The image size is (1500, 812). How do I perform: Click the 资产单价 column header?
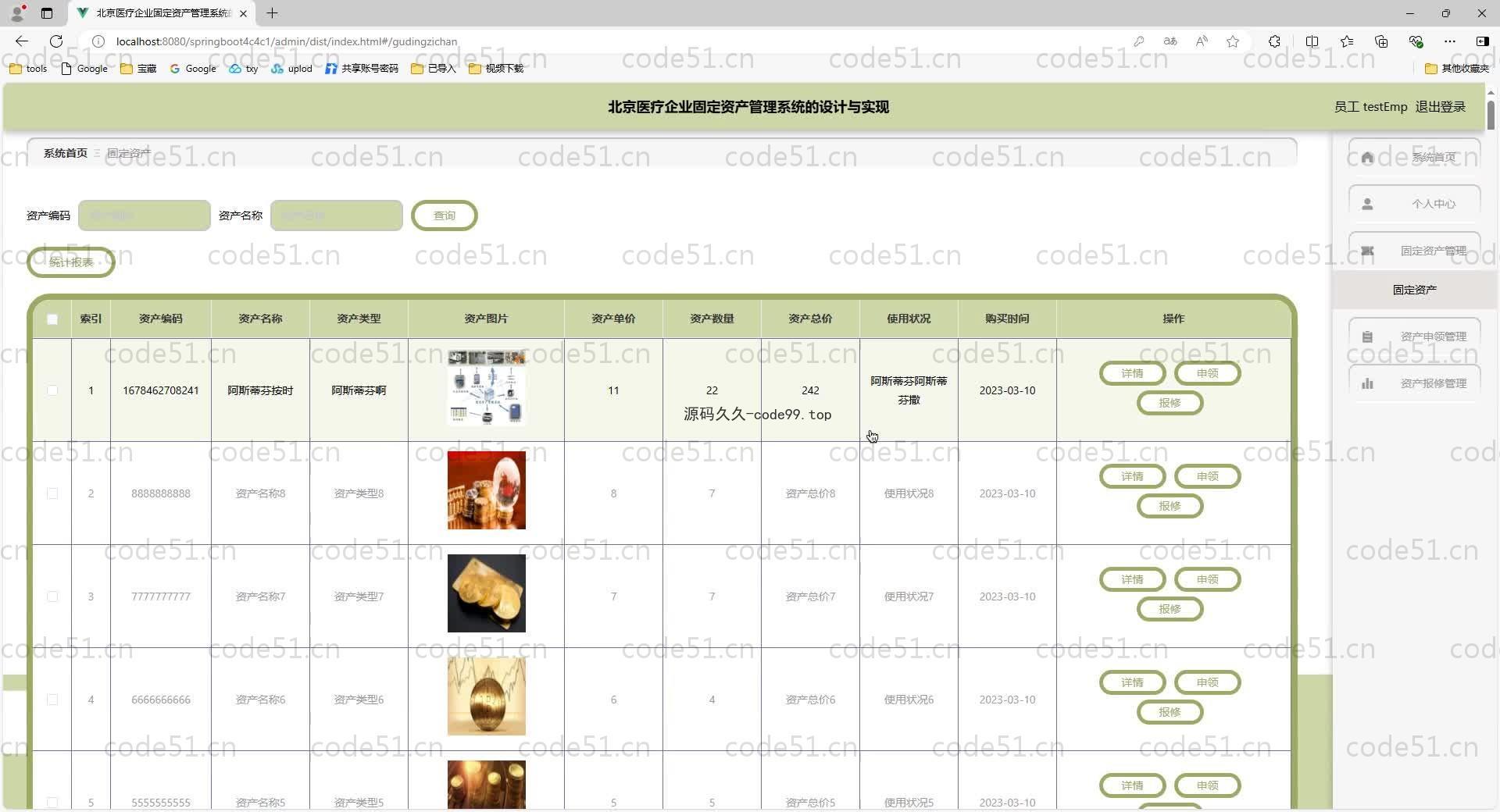click(x=613, y=319)
